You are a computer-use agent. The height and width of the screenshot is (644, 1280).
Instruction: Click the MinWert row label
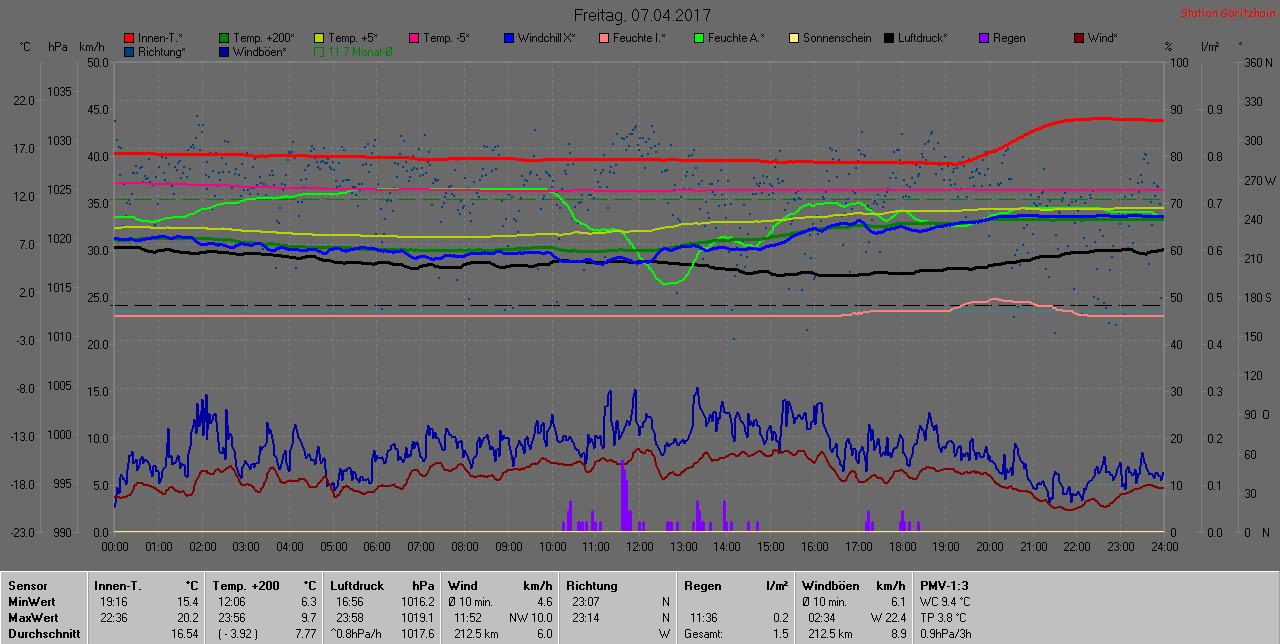click(32, 601)
